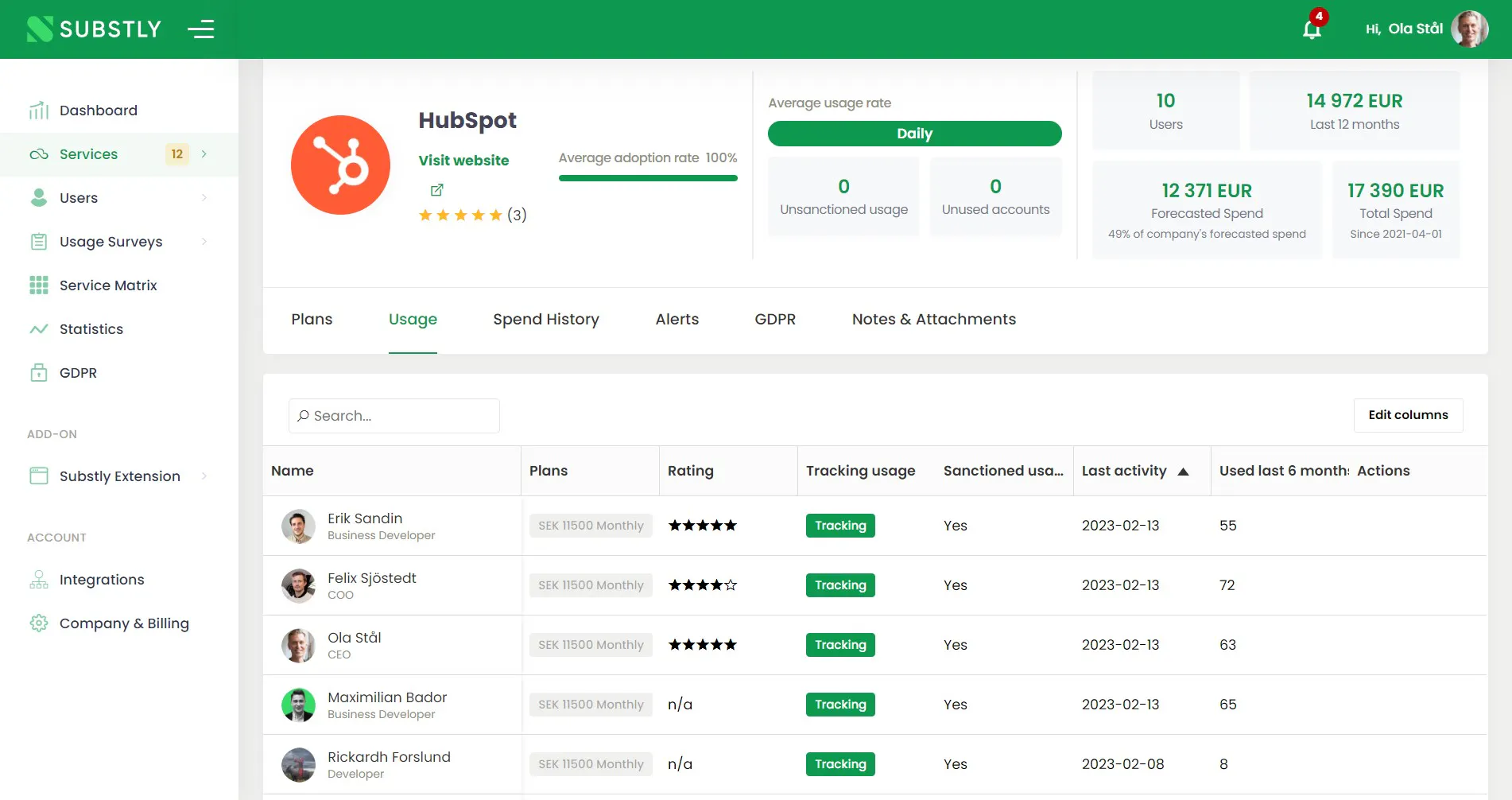Click the Substly logo
This screenshot has width=1512, height=800.
[94, 29]
